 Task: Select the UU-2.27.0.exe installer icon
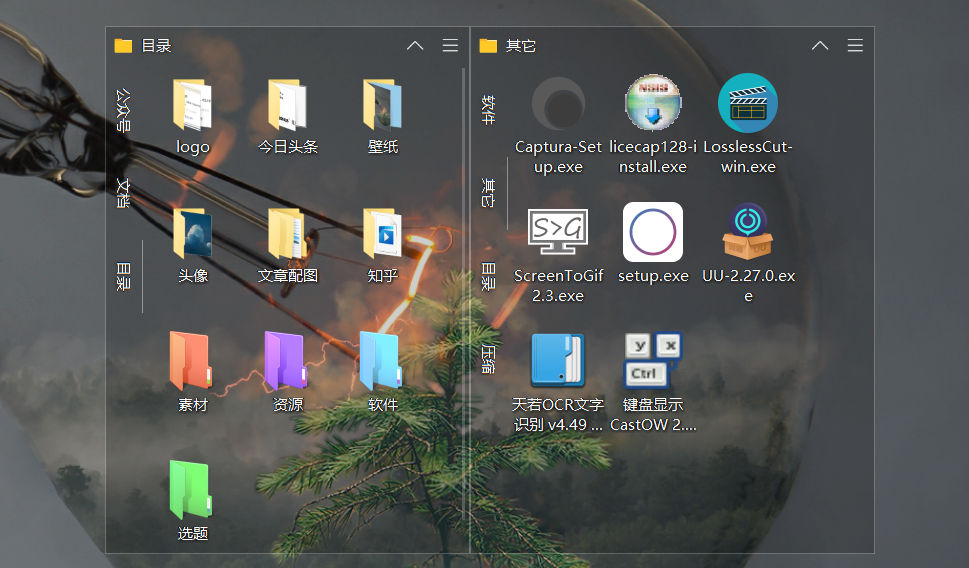point(748,232)
